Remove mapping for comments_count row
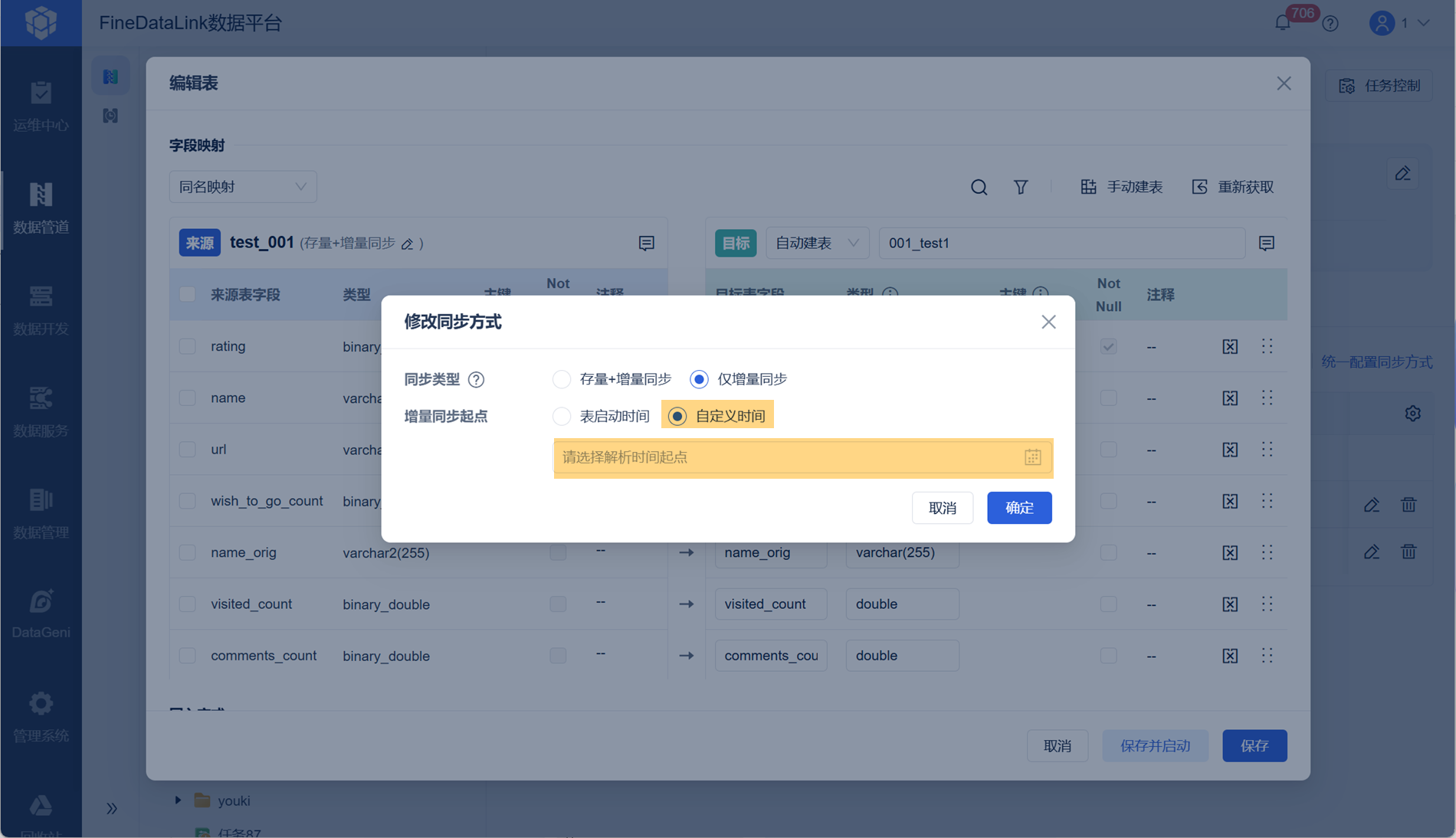Screen dimensions: 1456x838 [x=1230, y=656]
